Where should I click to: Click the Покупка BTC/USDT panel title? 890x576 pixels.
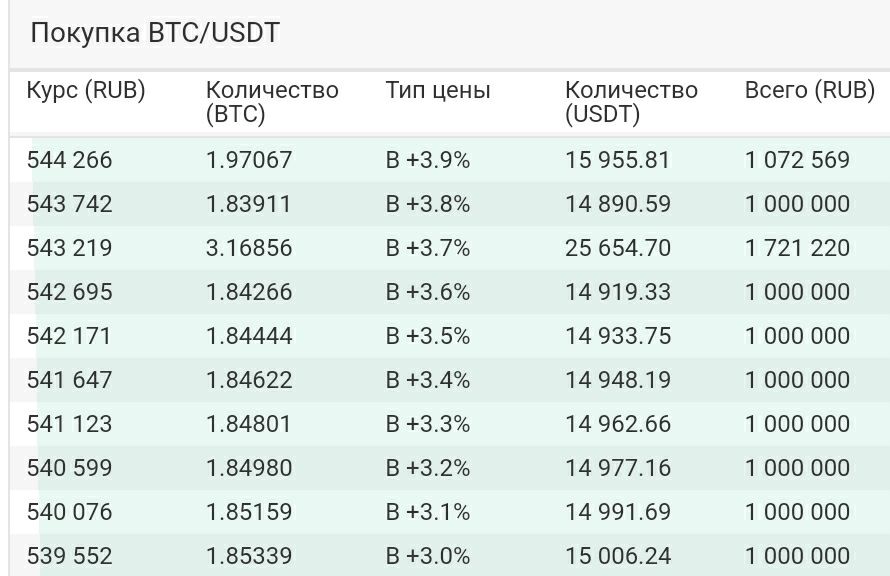(x=155, y=33)
